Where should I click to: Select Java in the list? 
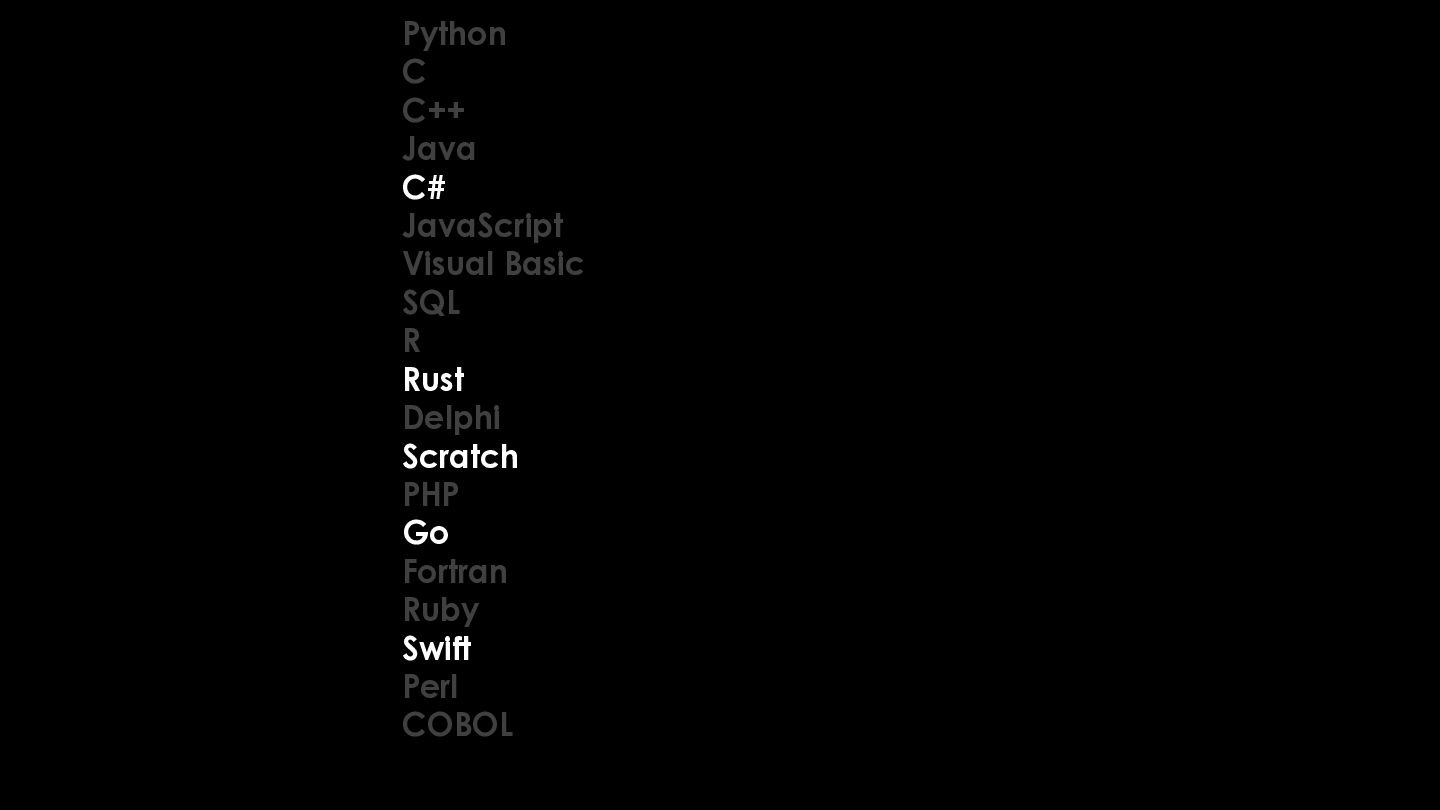[x=438, y=149]
